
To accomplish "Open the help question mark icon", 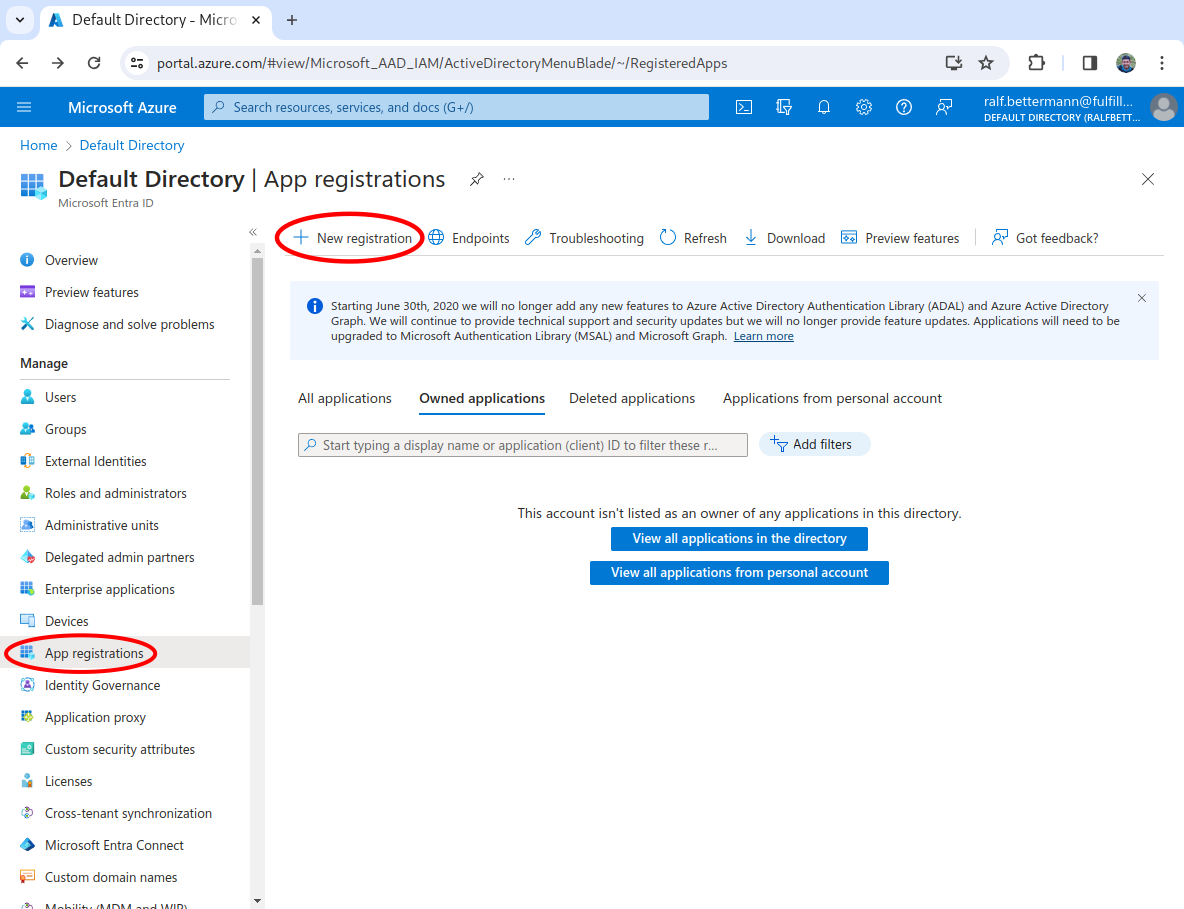I will (904, 107).
